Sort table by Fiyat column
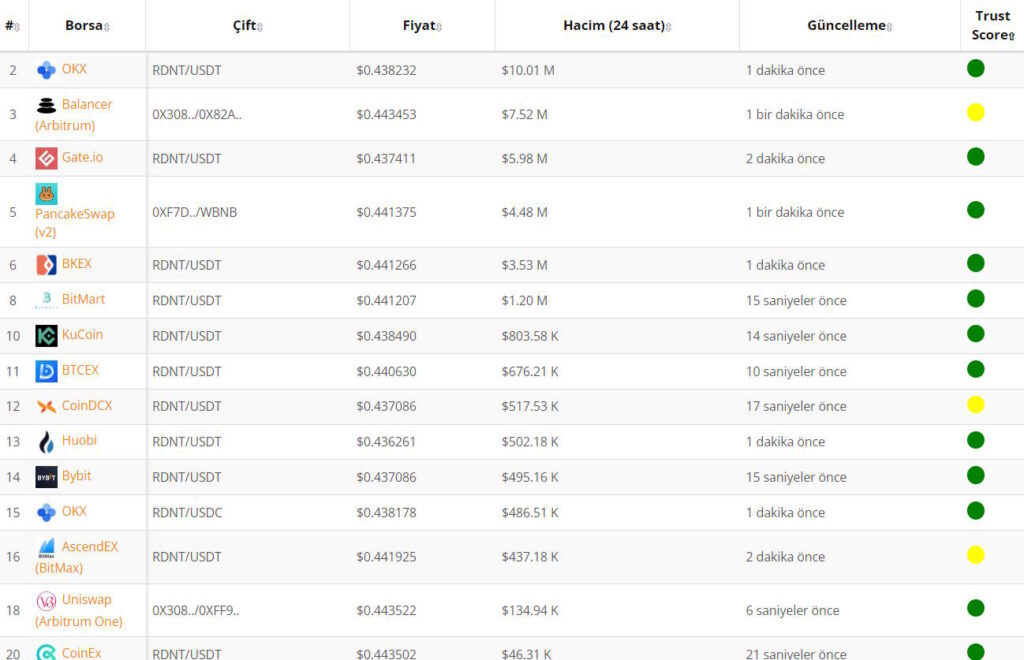1024x660 pixels. coord(422,25)
